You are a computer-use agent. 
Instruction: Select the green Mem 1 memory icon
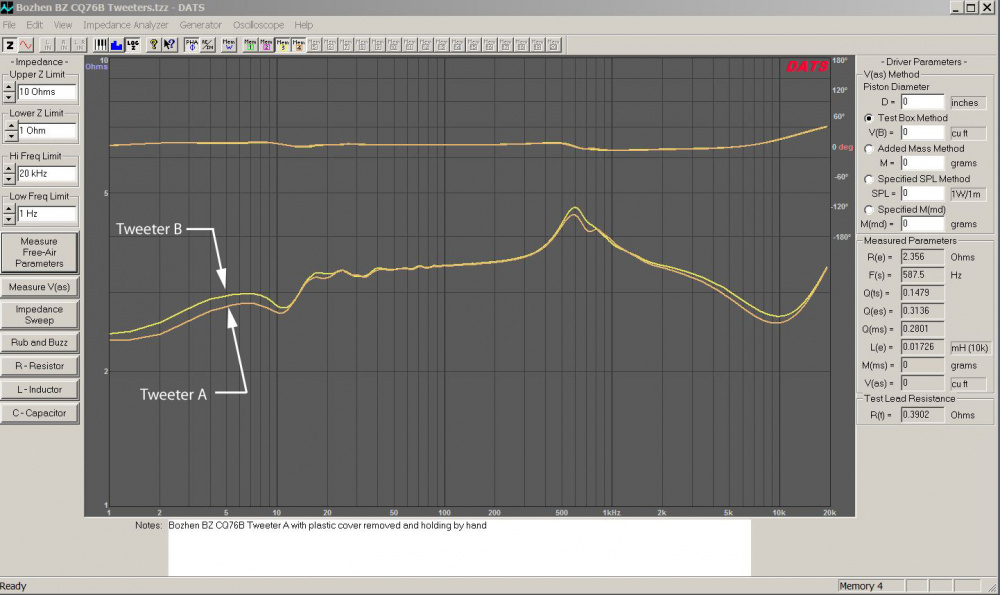(249, 45)
